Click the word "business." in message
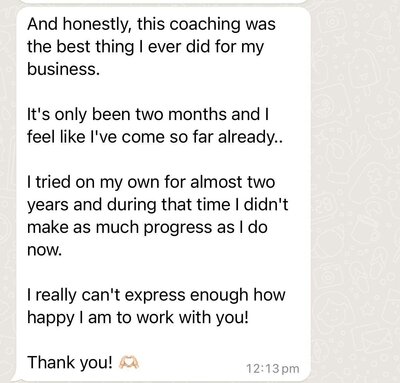The image size is (400, 383). [x=63, y=69]
